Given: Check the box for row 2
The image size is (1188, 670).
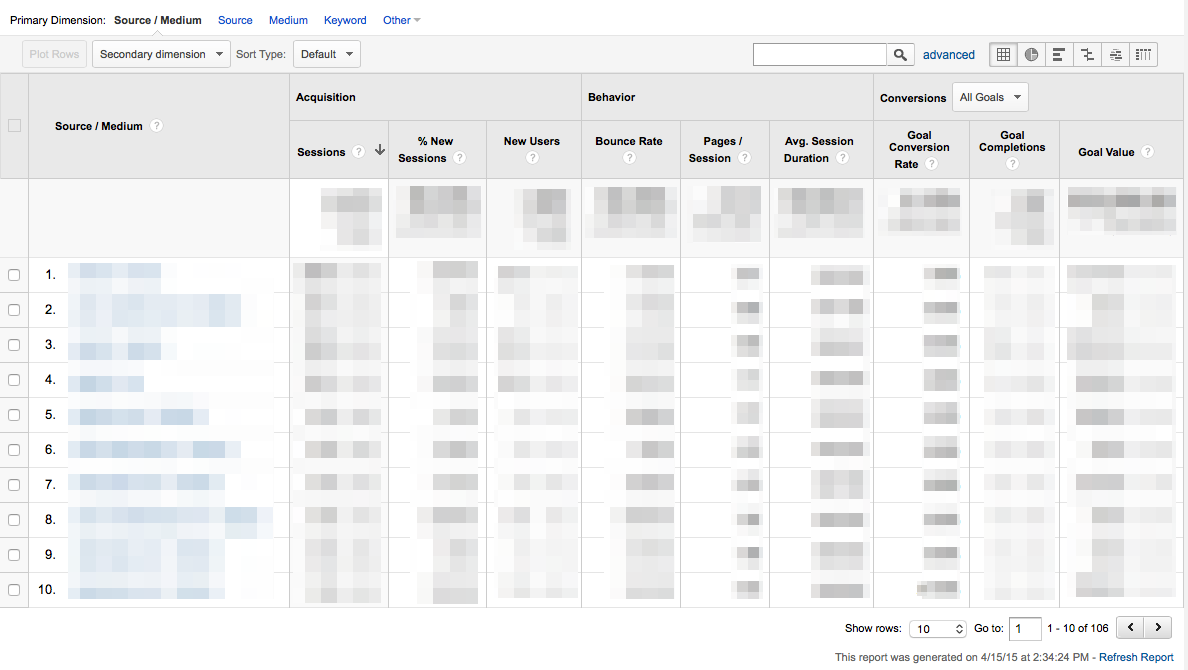Looking at the screenshot, I should [x=14, y=310].
